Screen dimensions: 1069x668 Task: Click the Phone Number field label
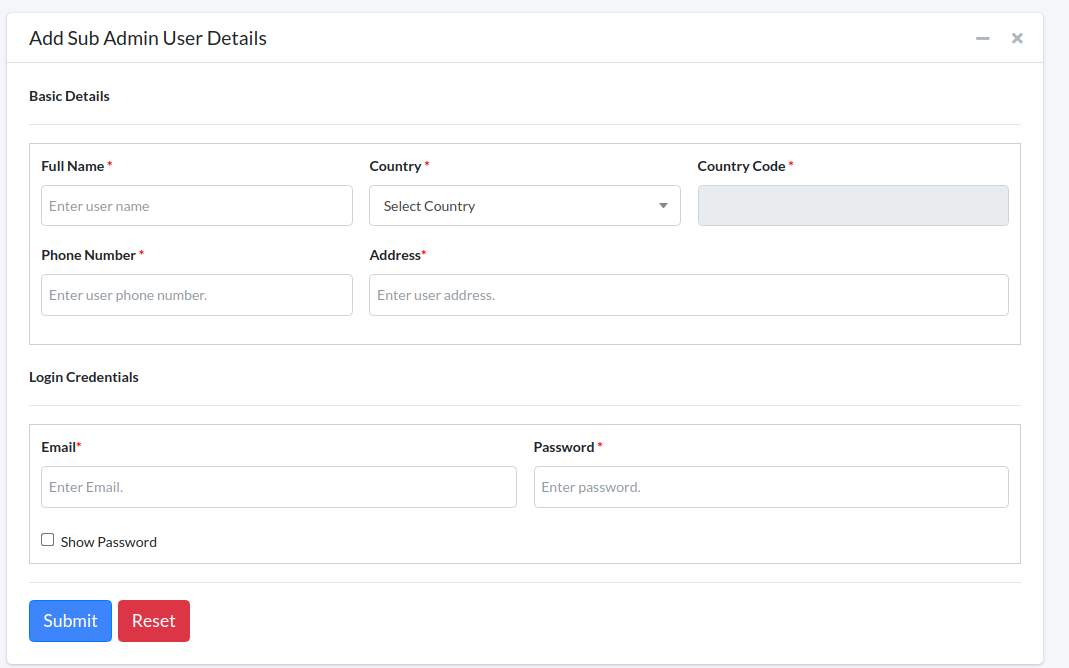(x=88, y=255)
